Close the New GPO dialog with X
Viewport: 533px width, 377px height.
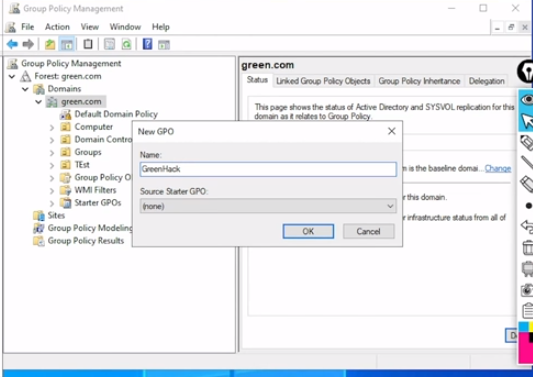click(x=392, y=131)
